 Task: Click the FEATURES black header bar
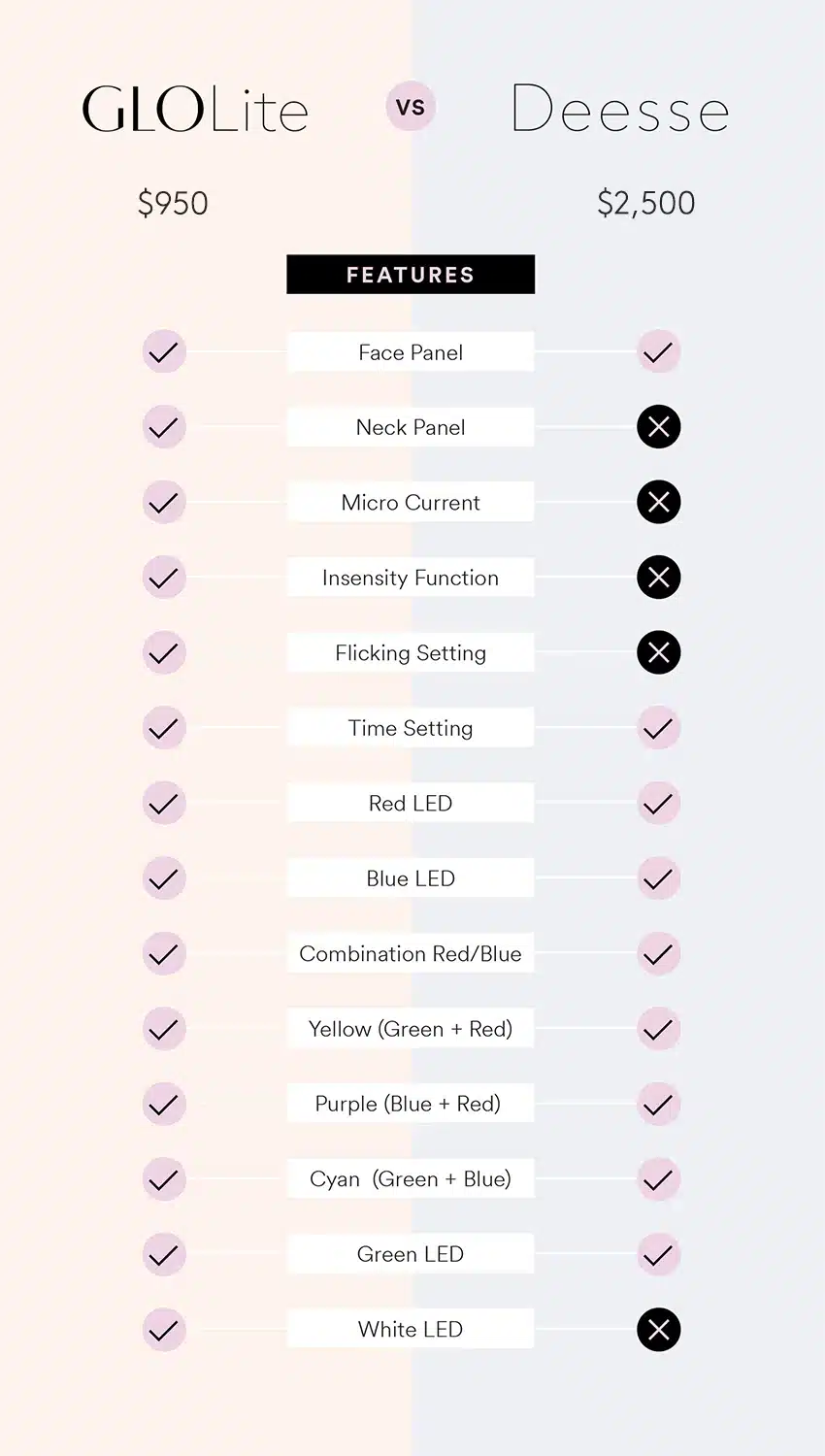411,275
